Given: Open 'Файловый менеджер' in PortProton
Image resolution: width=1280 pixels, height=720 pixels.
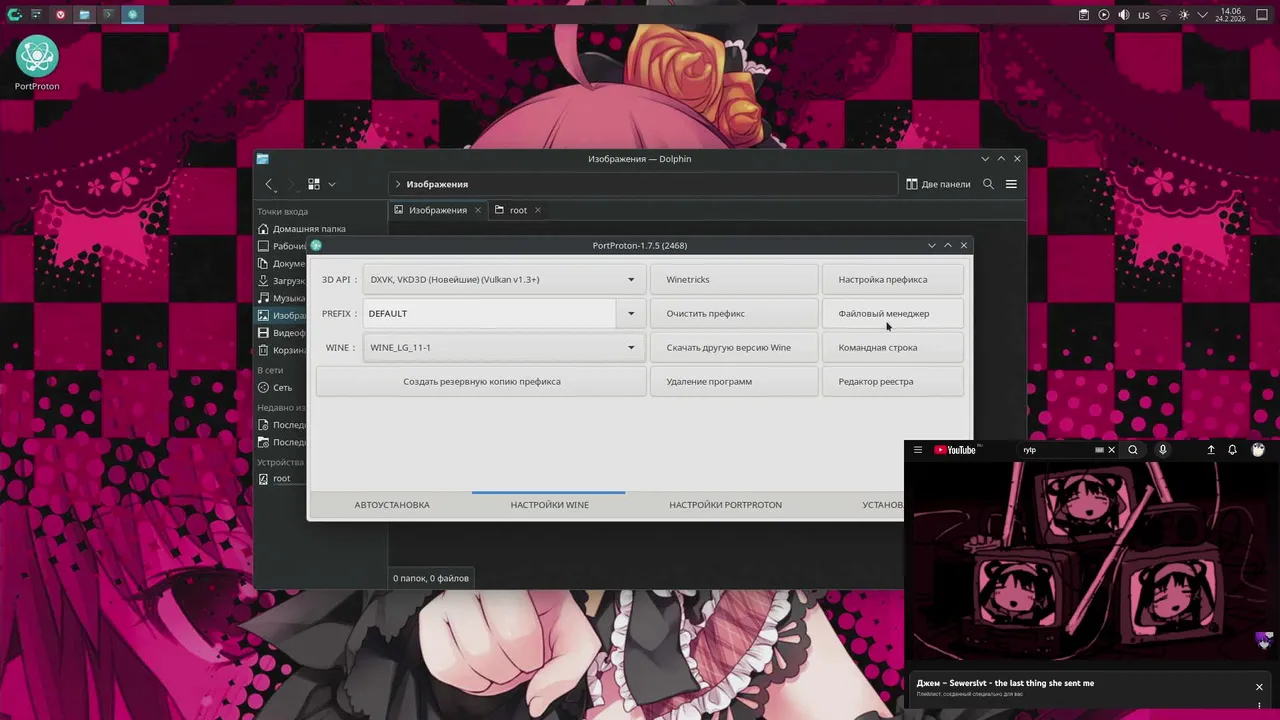Looking at the screenshot, I should 893,314.
